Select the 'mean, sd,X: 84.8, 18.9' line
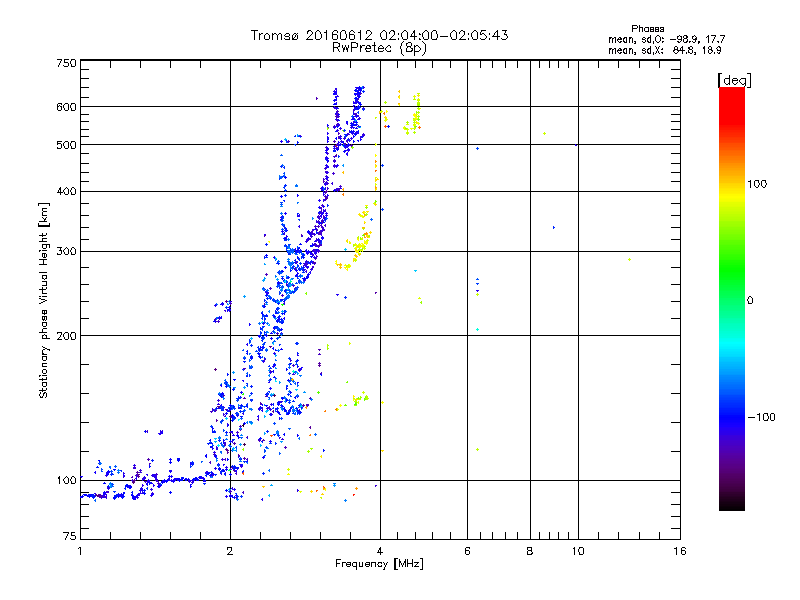 665,50
